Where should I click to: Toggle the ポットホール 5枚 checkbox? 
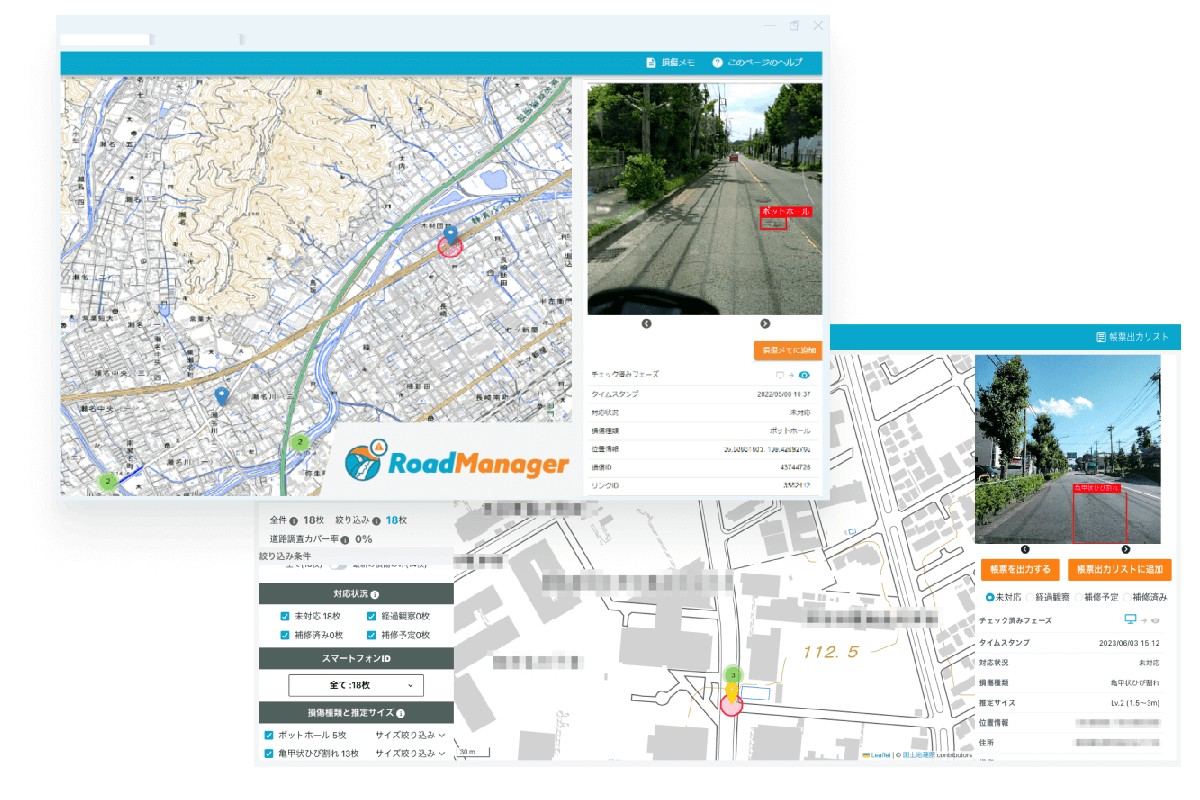(269, 735)
